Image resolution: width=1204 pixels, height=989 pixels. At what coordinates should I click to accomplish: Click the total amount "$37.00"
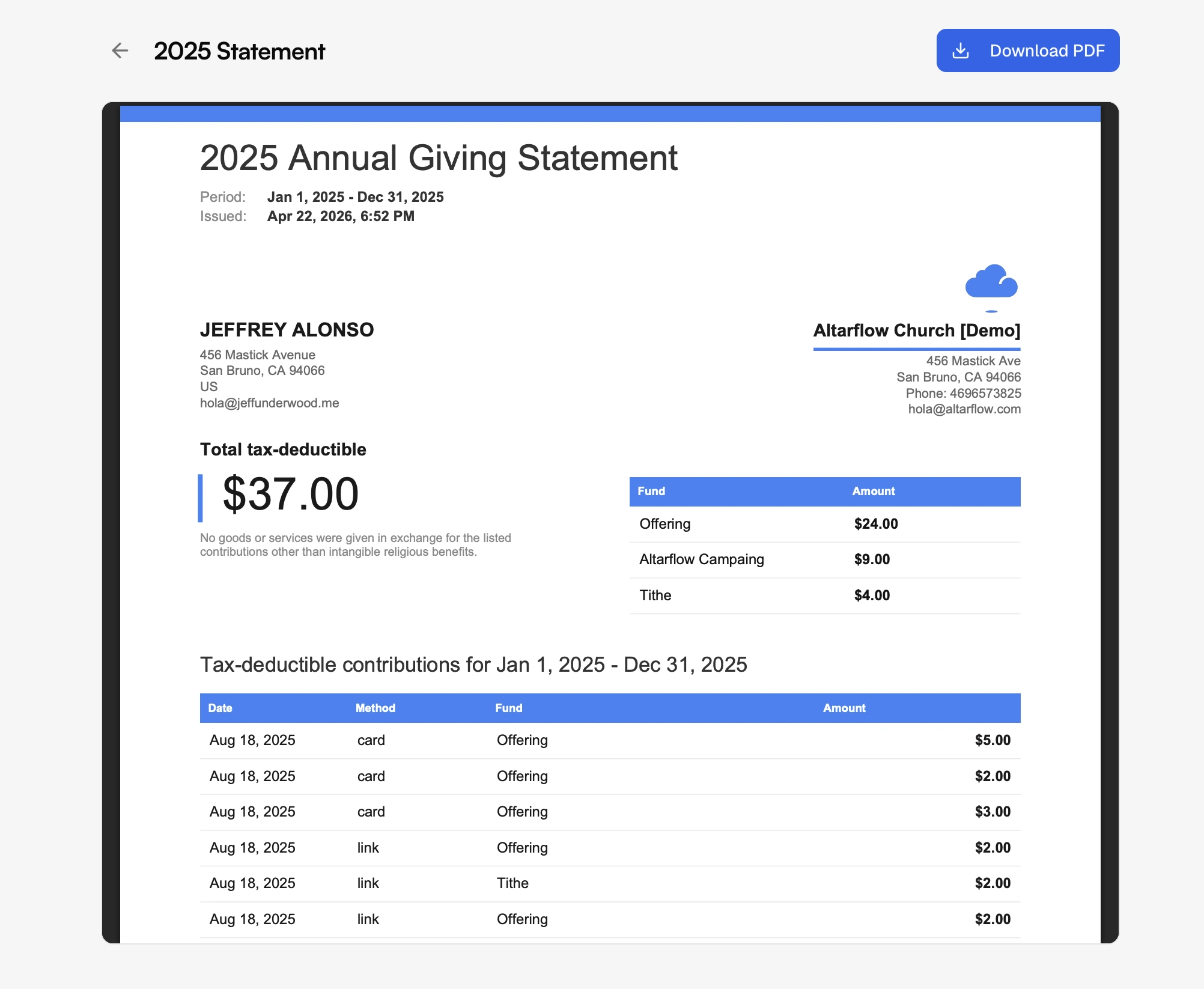tap(291, 494)
